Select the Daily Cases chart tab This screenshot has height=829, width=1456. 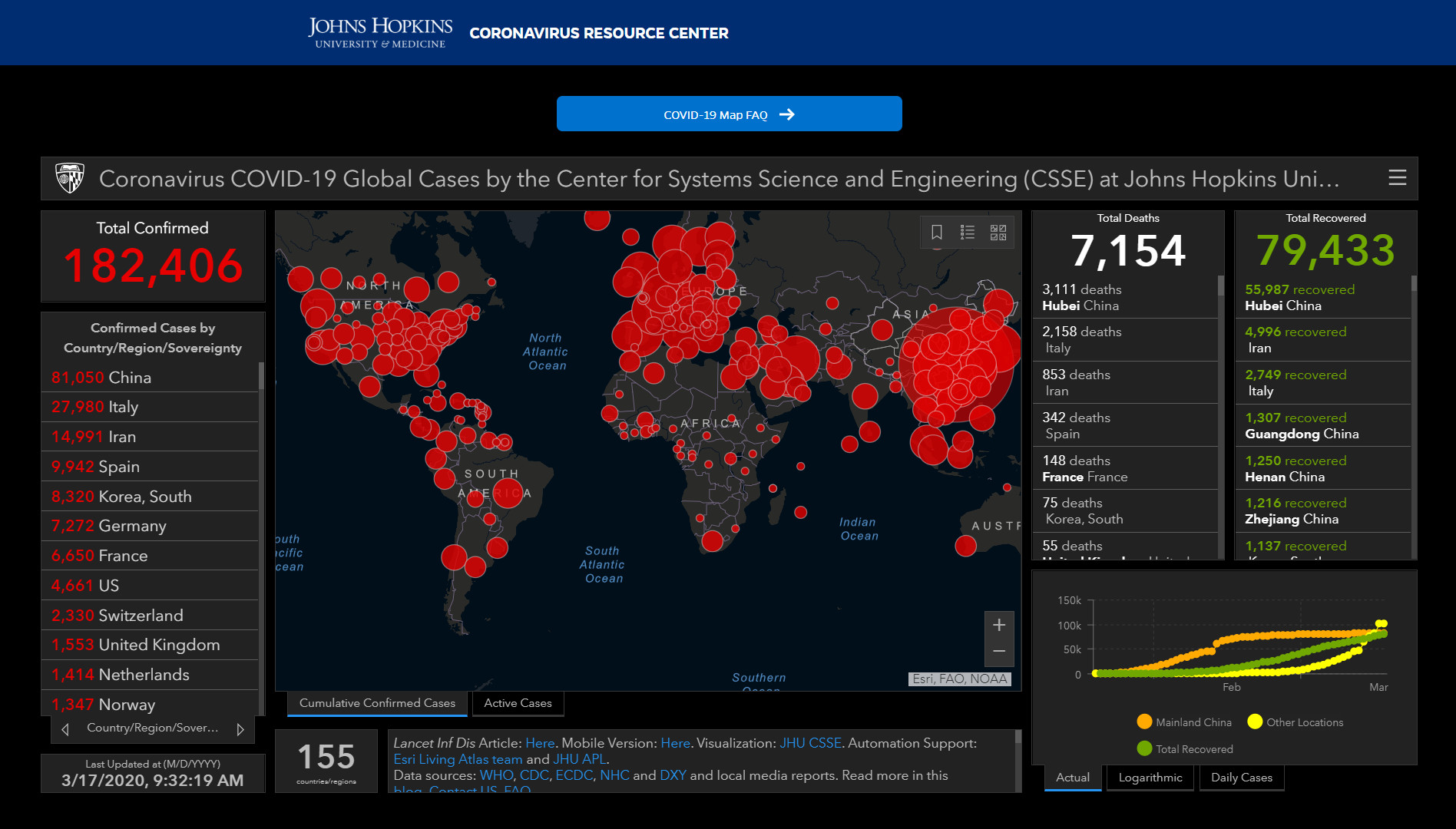[1242, 778]
